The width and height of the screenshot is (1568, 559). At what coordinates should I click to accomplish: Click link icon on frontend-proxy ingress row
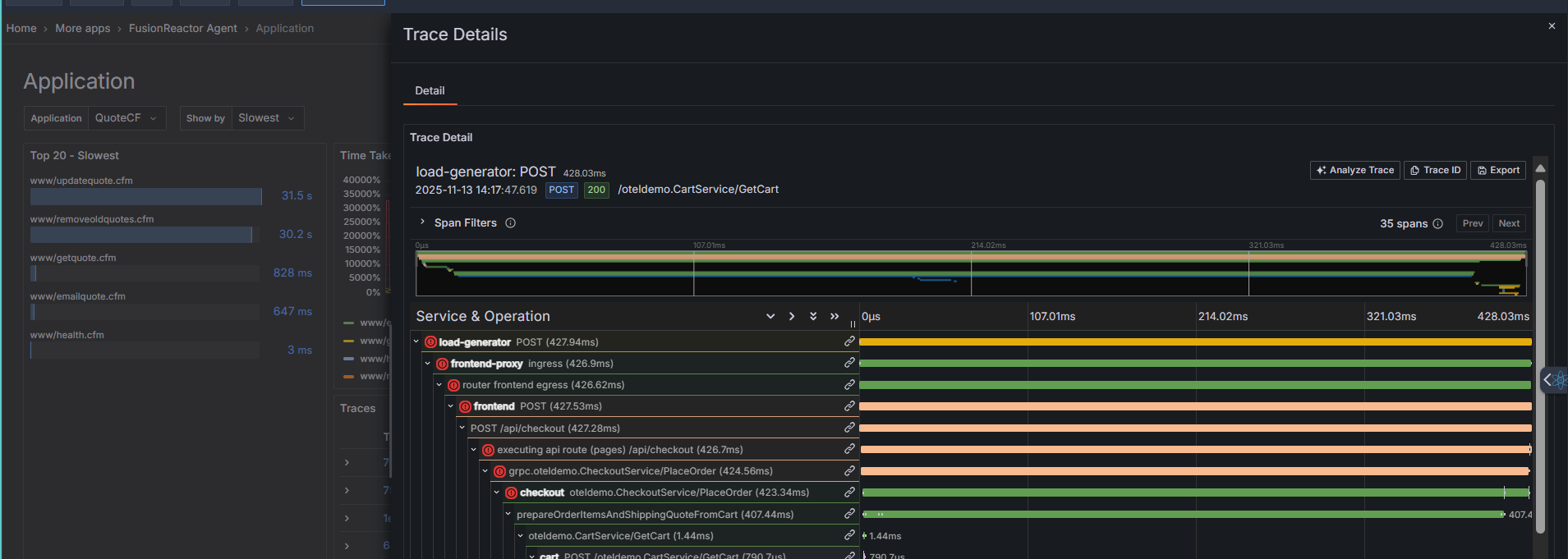[849, 363]
